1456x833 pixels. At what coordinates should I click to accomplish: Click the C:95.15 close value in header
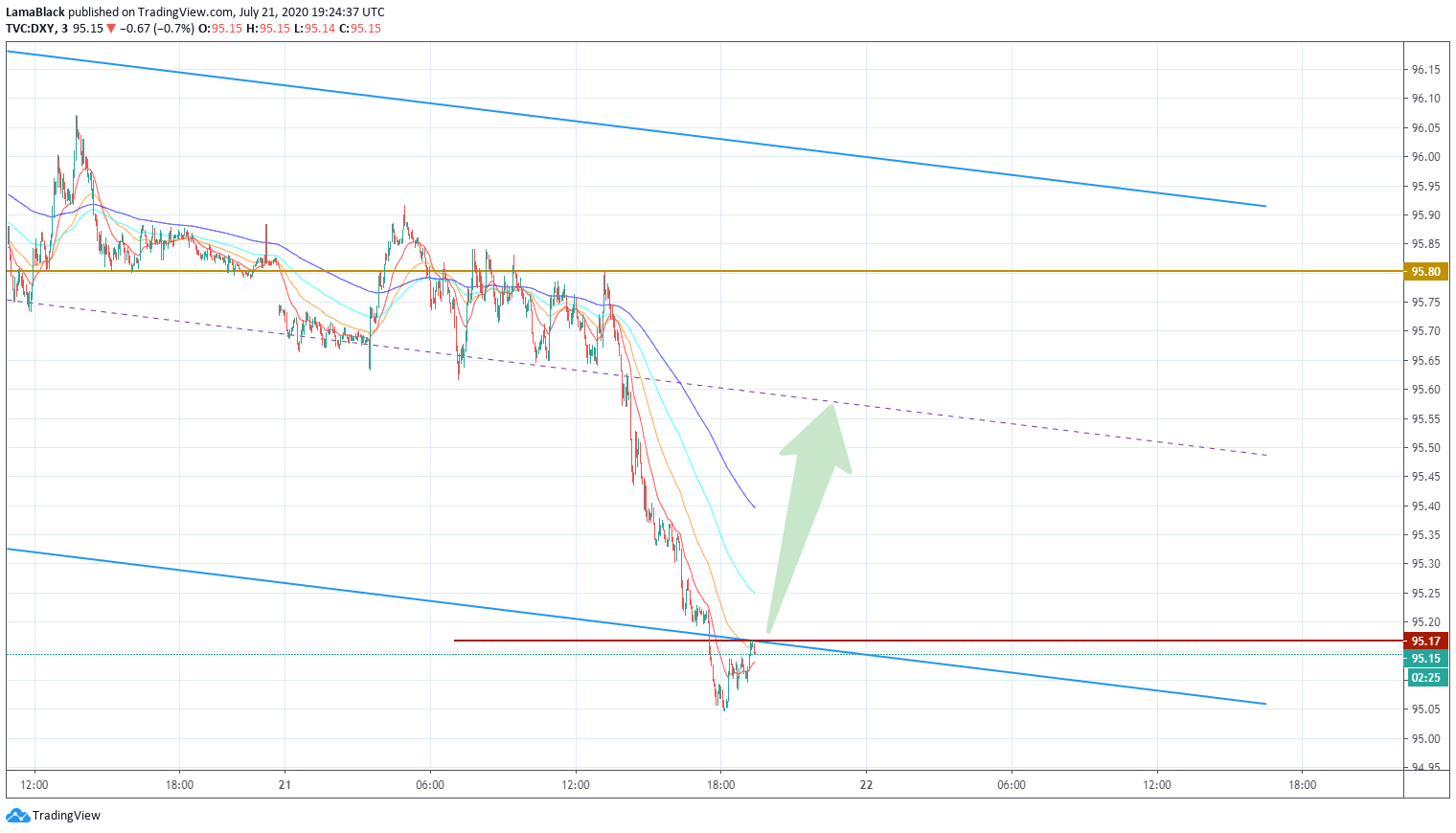[360, 29]
